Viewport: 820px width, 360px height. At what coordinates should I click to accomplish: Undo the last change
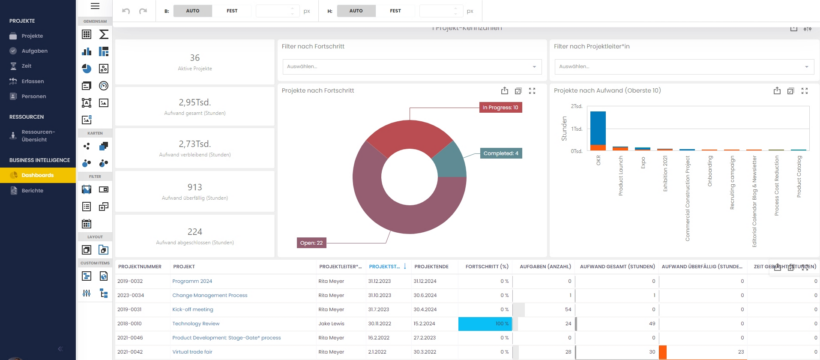126,11
